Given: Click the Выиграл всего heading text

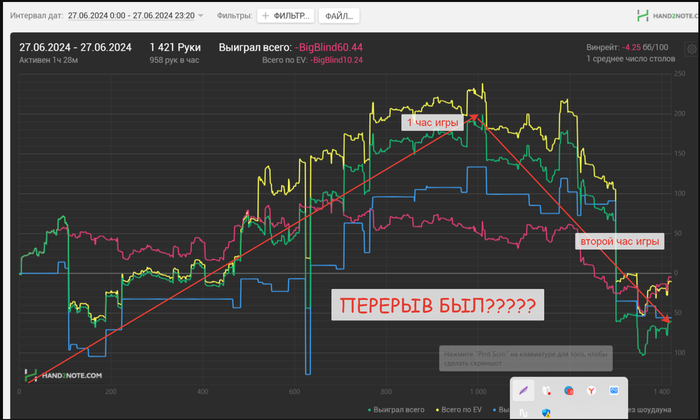Looking at the screenshot, I should coord(255,47).
